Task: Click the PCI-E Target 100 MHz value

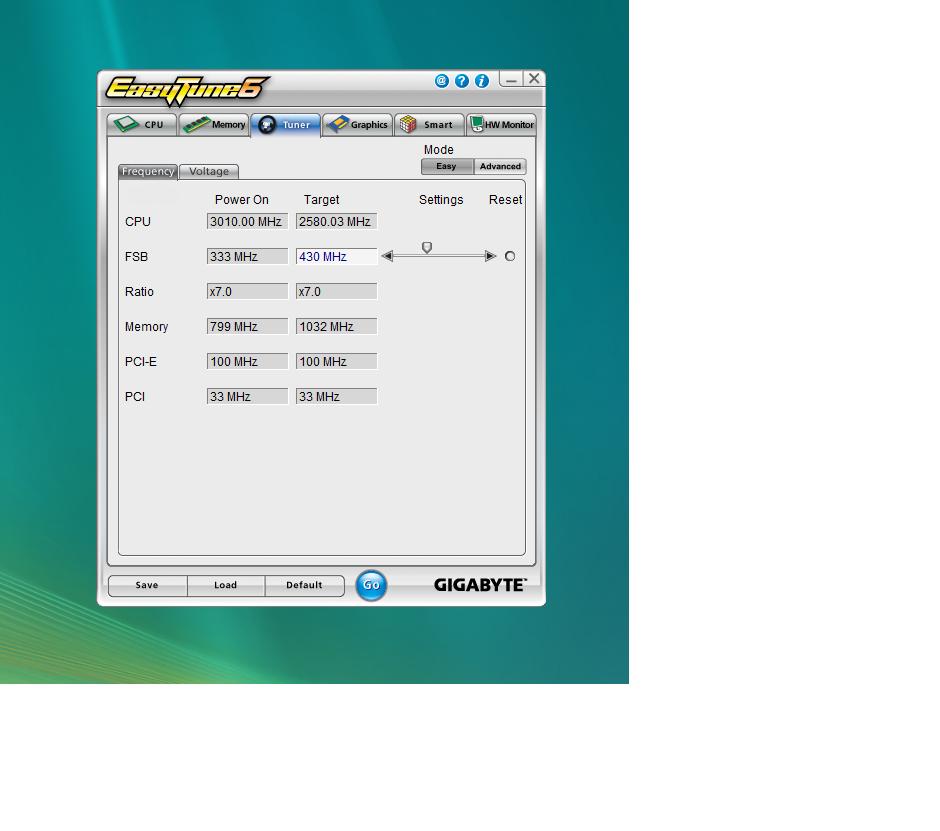Action: (336, 362)
